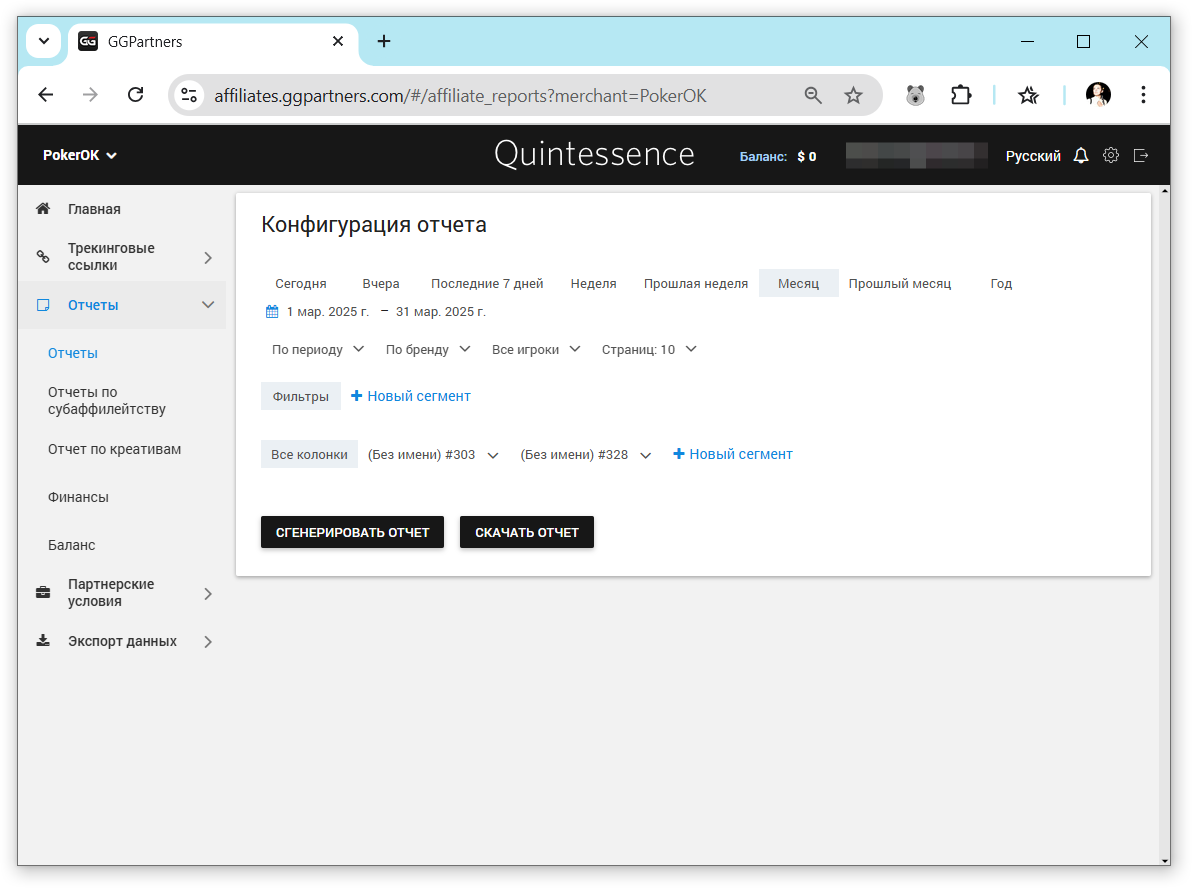Select Прошлый месяц period
Screen dimensions: 1192x888
coord(899,284)
